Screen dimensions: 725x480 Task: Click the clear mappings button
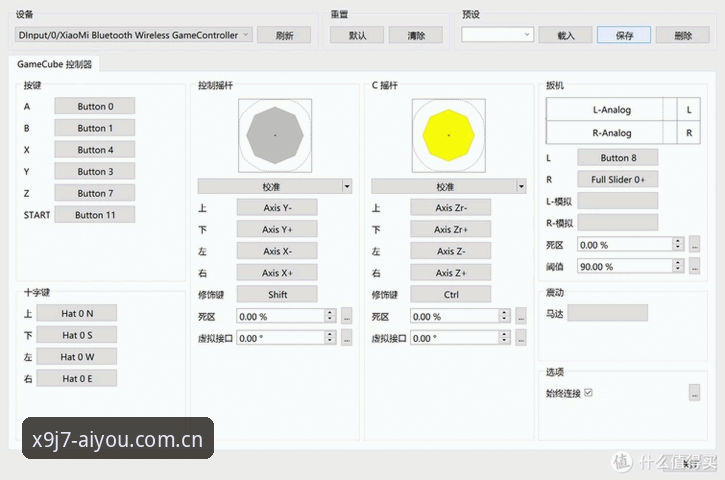[x=416, y=35]
